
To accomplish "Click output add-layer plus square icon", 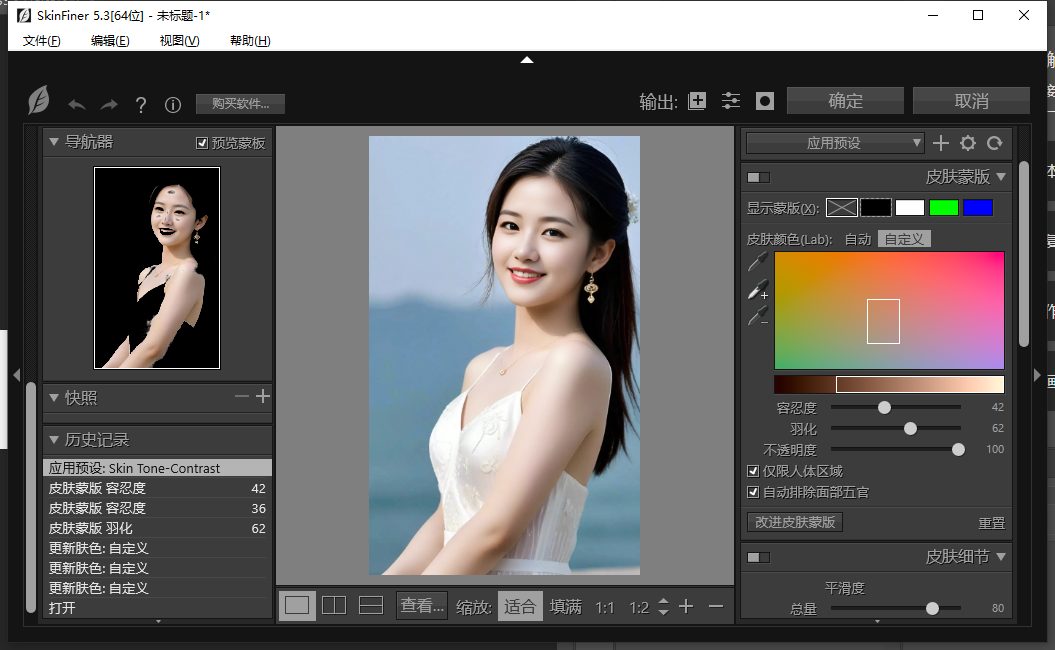I will click(697, 101).
